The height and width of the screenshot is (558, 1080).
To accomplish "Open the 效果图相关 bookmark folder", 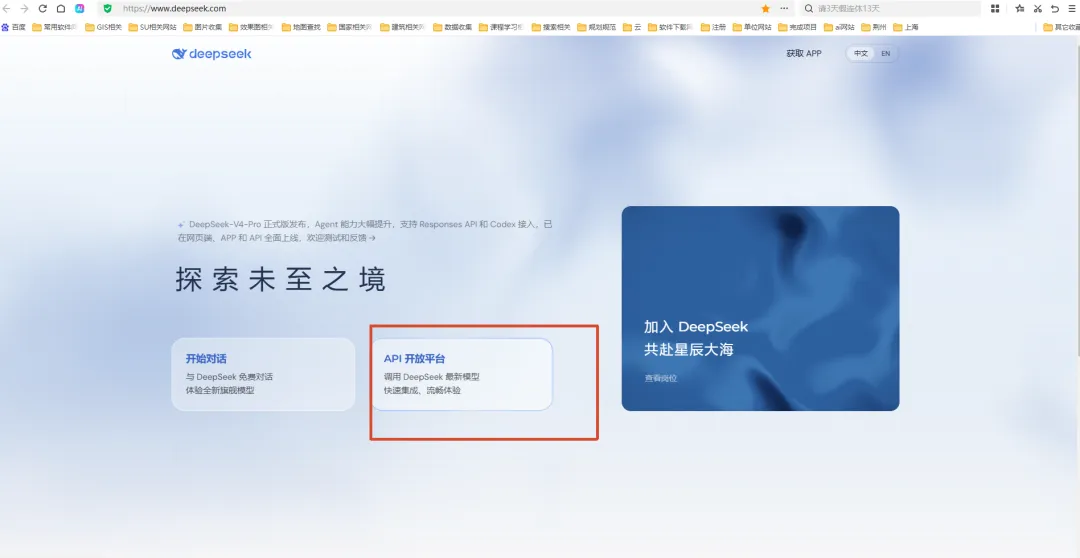I will [x=251, y=28].
